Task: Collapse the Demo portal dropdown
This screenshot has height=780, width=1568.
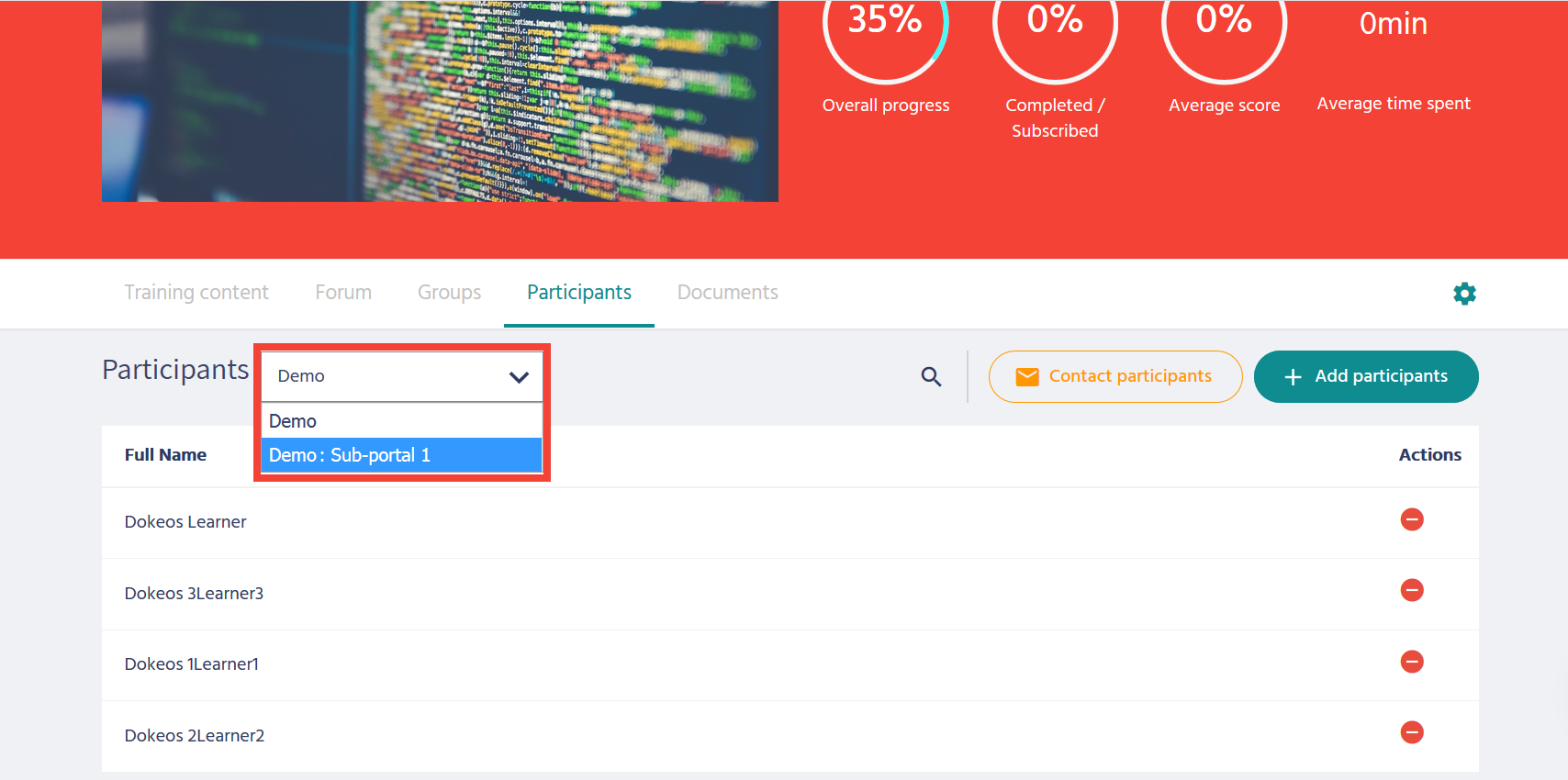Action: (x=519, y=377)
